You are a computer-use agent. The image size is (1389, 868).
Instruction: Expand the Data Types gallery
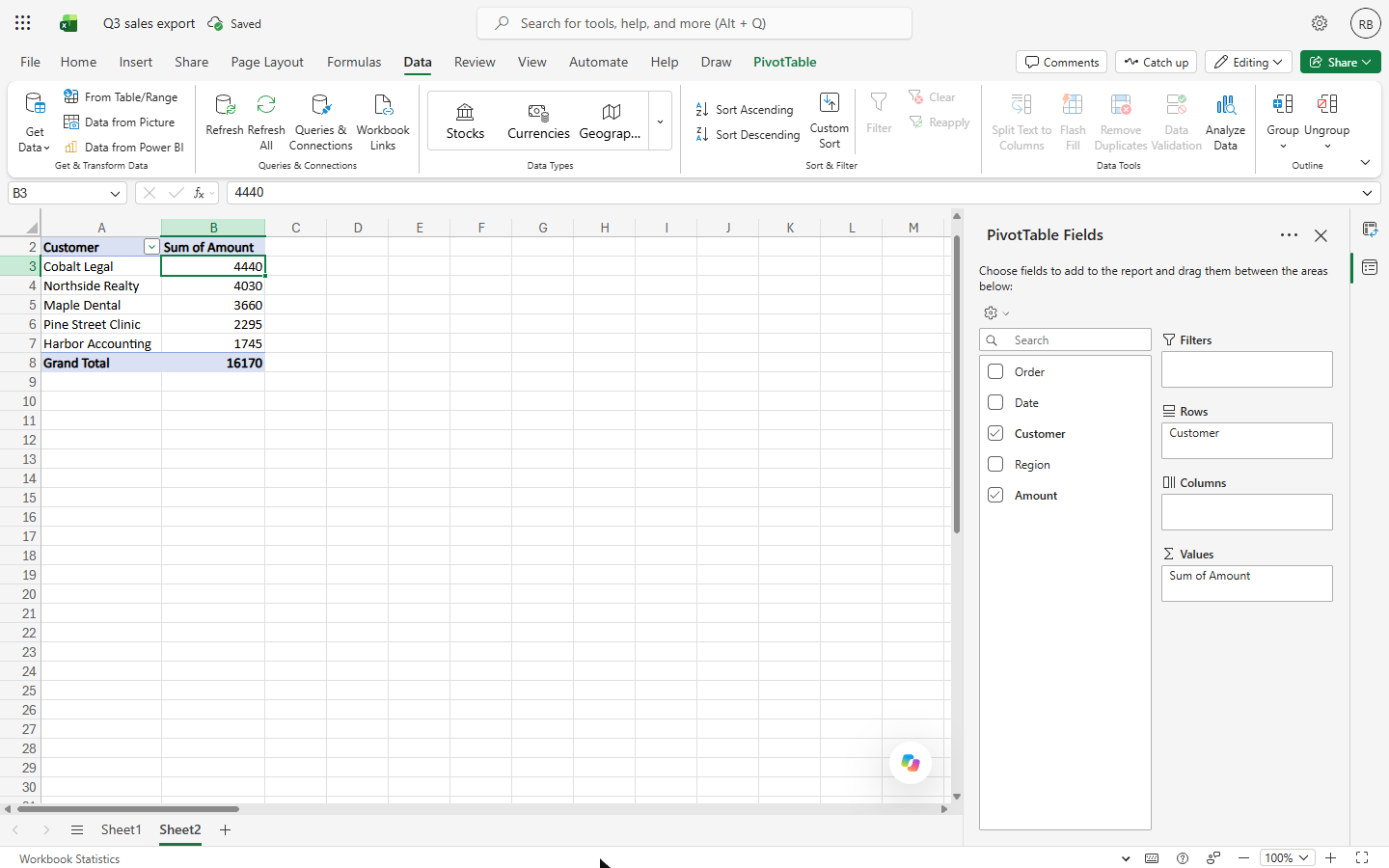click(x=660, y=121)
